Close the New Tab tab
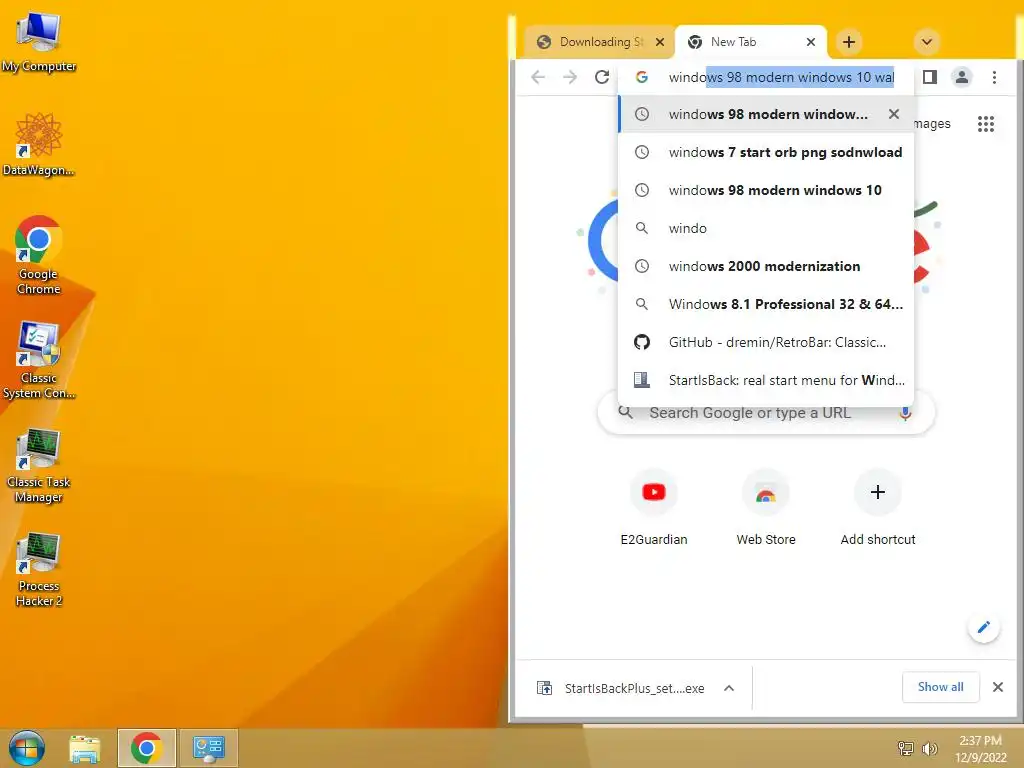Screen dimensions: 1024x768 811,42
